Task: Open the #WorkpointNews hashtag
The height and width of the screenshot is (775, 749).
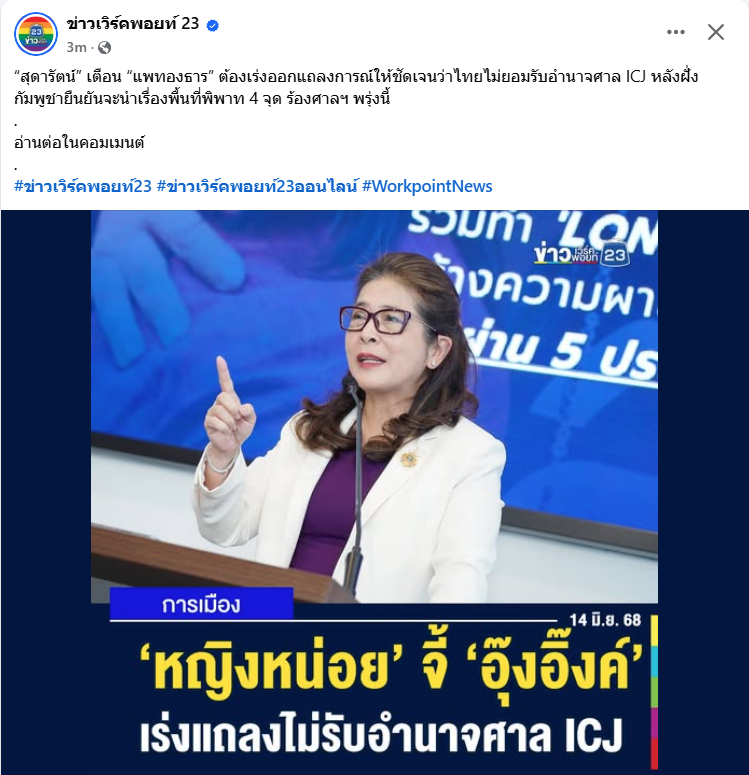Action: (427, 186)
